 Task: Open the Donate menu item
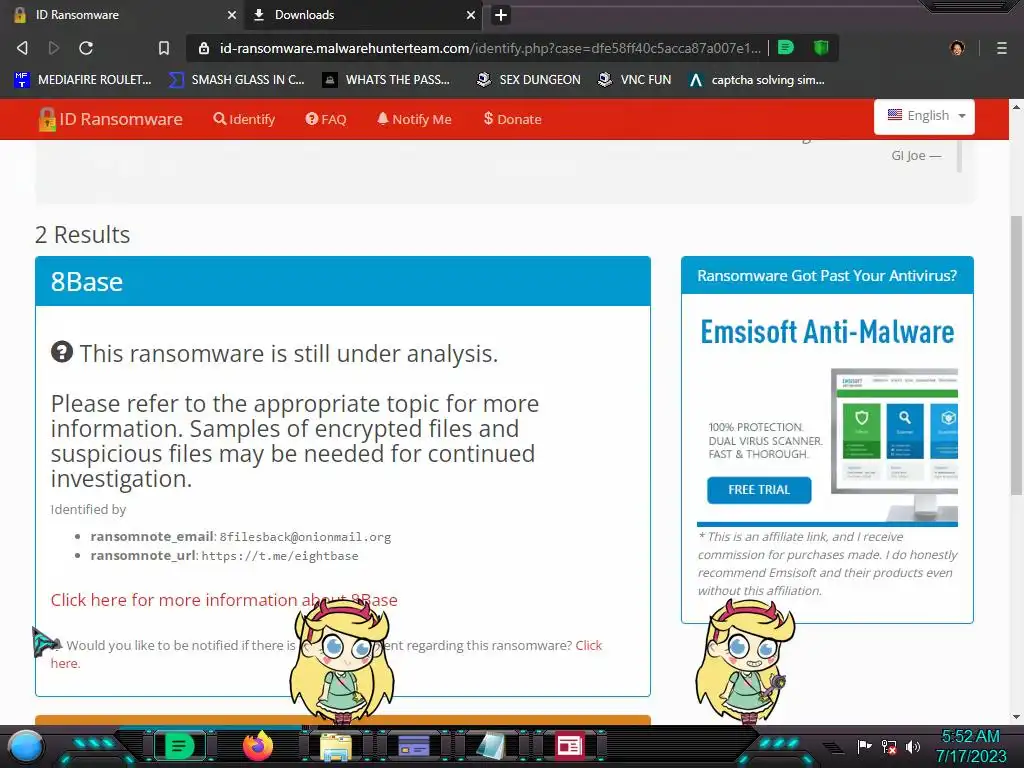click(513, 119)
